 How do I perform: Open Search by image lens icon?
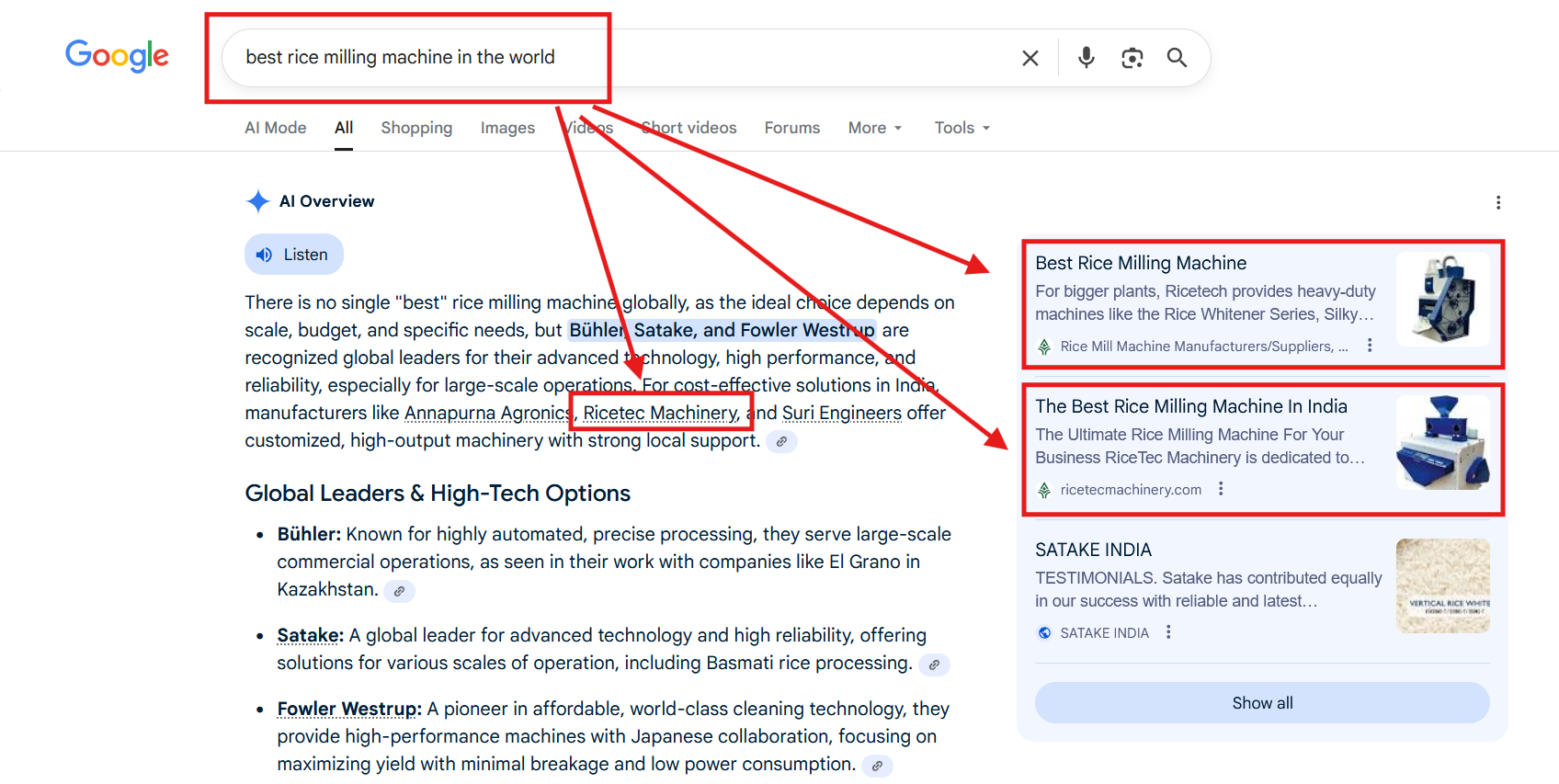pos(1132,58)
